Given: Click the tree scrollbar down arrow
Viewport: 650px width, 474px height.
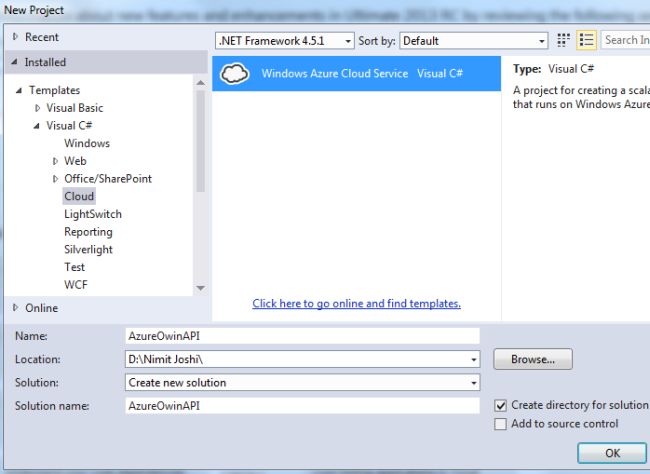Looking at the screenshot, I should pos(201,288).
